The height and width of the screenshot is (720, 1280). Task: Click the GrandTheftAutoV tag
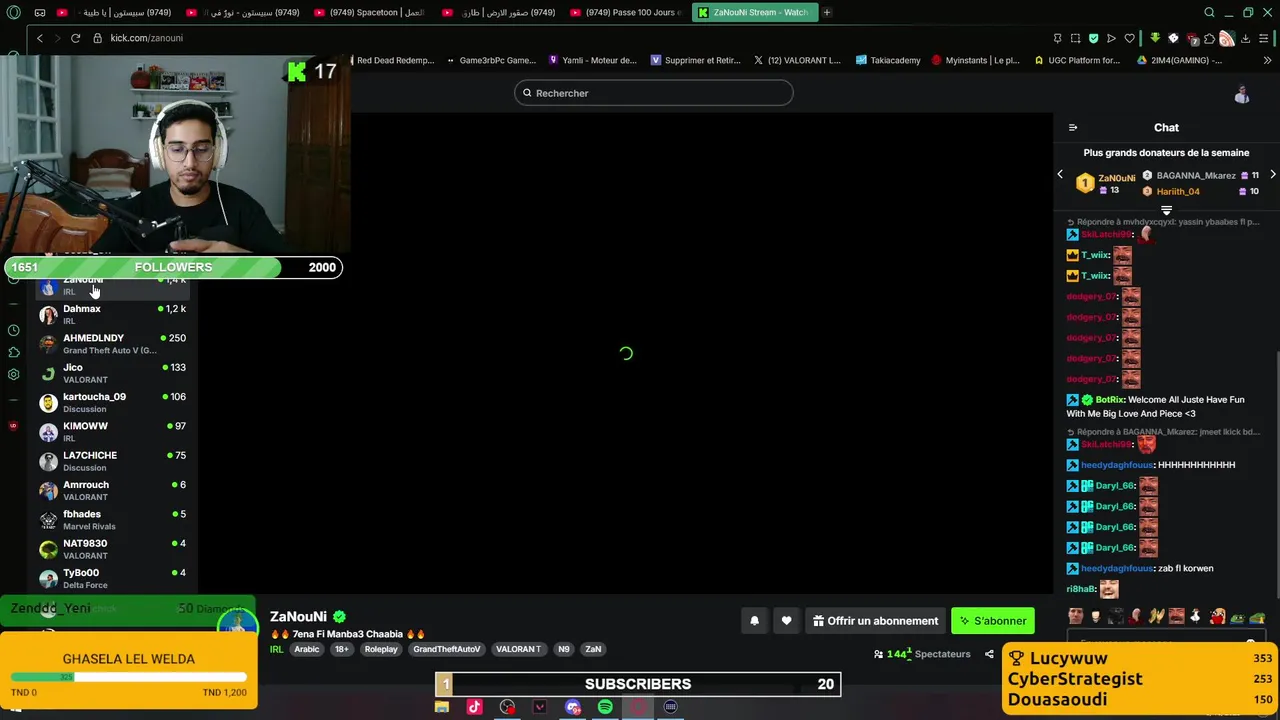(x=447, y=649)
